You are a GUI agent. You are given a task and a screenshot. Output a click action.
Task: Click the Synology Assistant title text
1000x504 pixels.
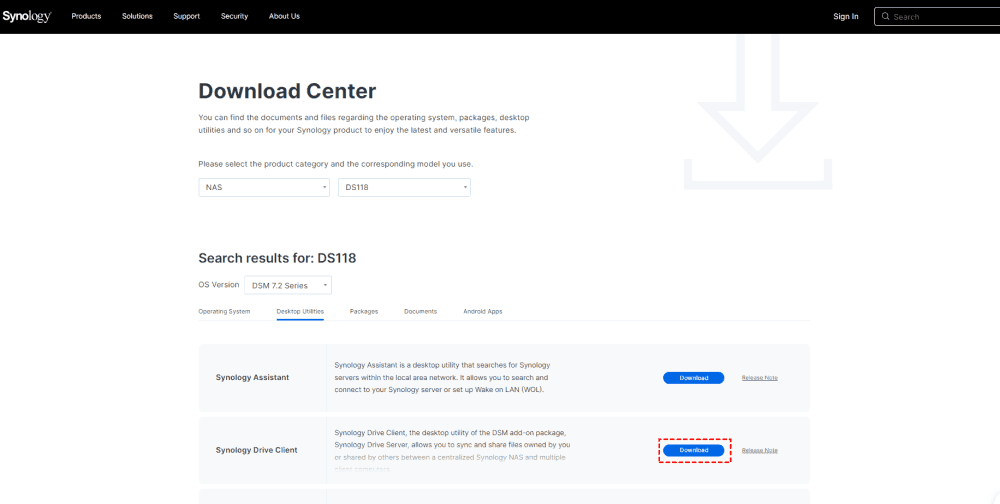tap(252, 378)
